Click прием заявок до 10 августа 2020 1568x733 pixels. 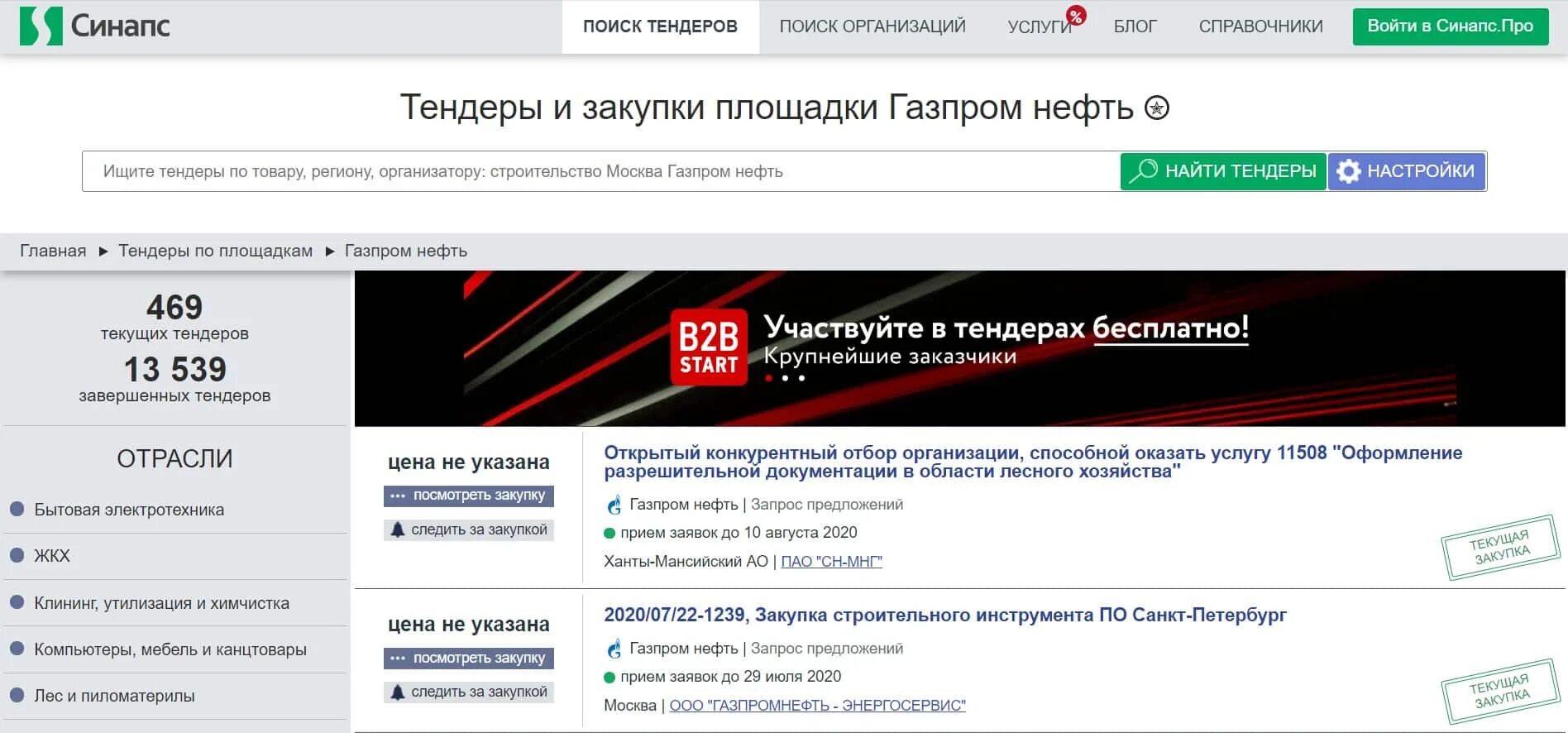(739, 533)
